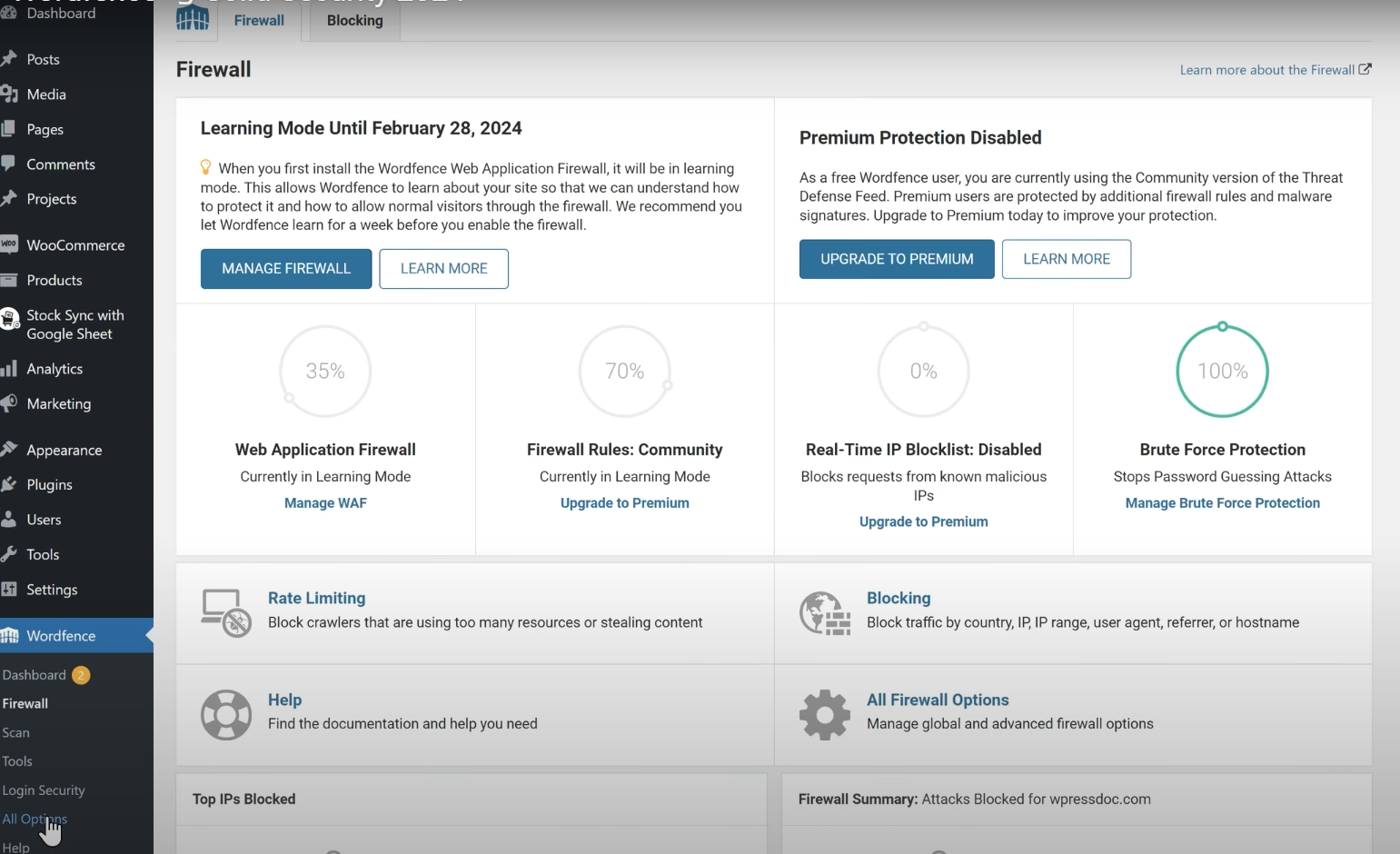Click the Stock Sync with Google Sheet icon
Viewport: 1400px width, 854px height.
pos(9,318)
